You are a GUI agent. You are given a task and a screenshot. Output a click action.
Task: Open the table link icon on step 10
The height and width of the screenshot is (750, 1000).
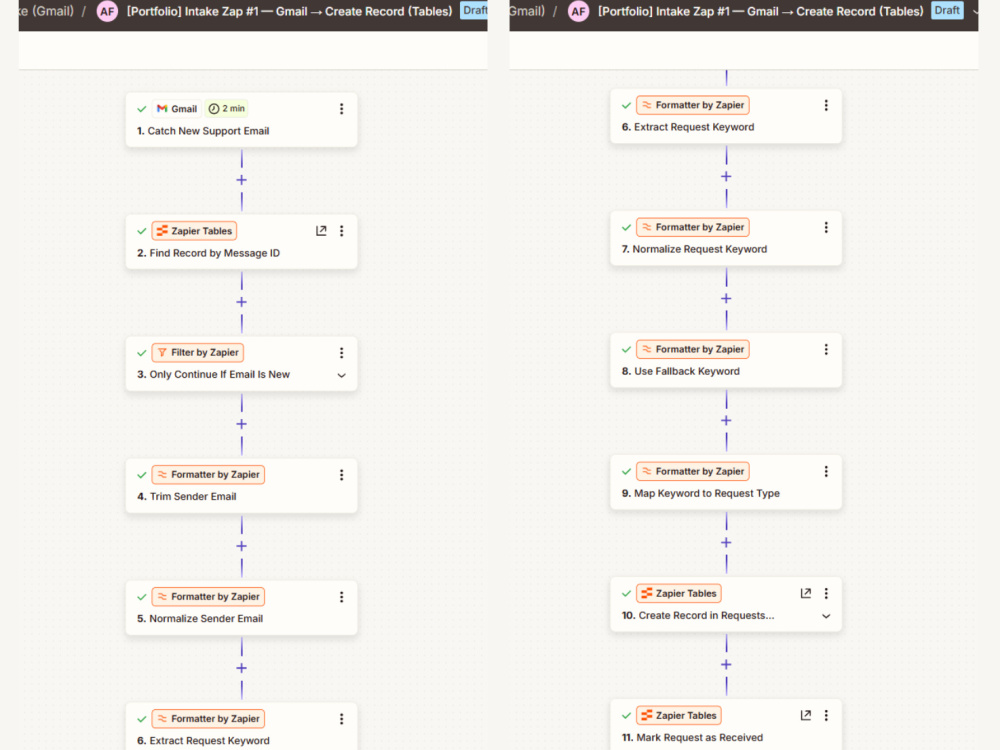tap(806, 593)
